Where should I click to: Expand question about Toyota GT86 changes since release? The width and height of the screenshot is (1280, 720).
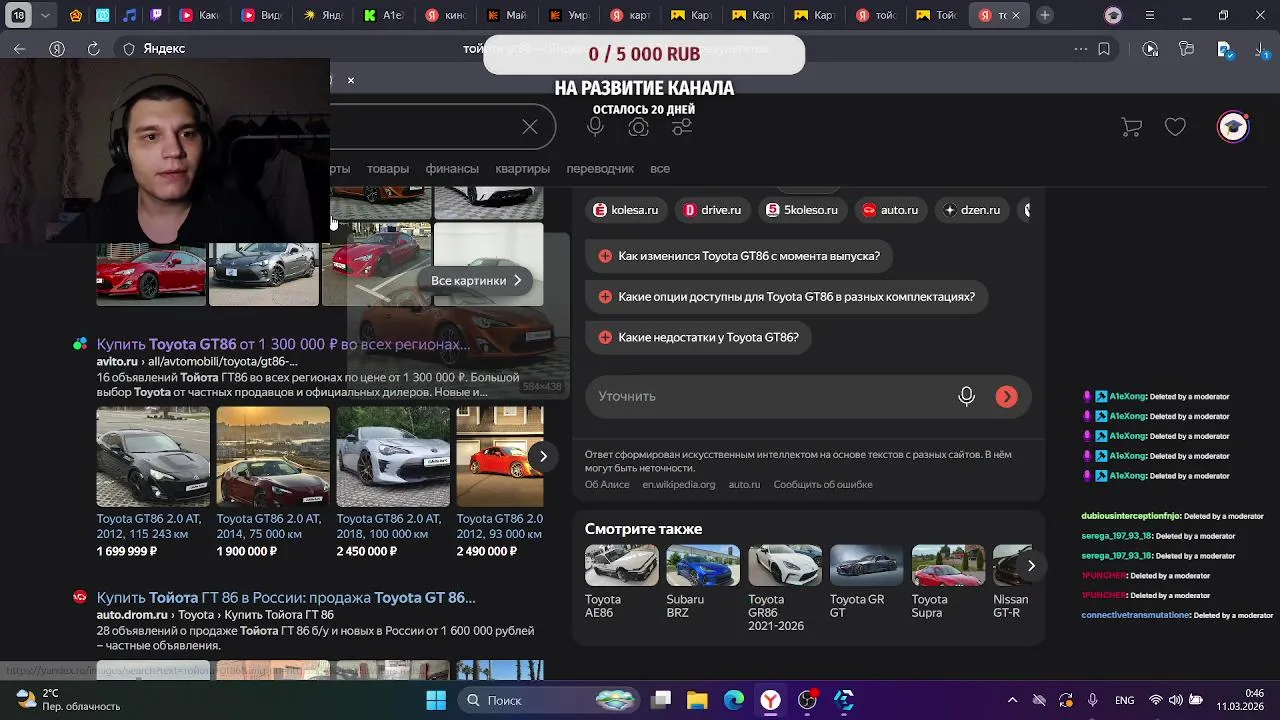coord(739,256)
